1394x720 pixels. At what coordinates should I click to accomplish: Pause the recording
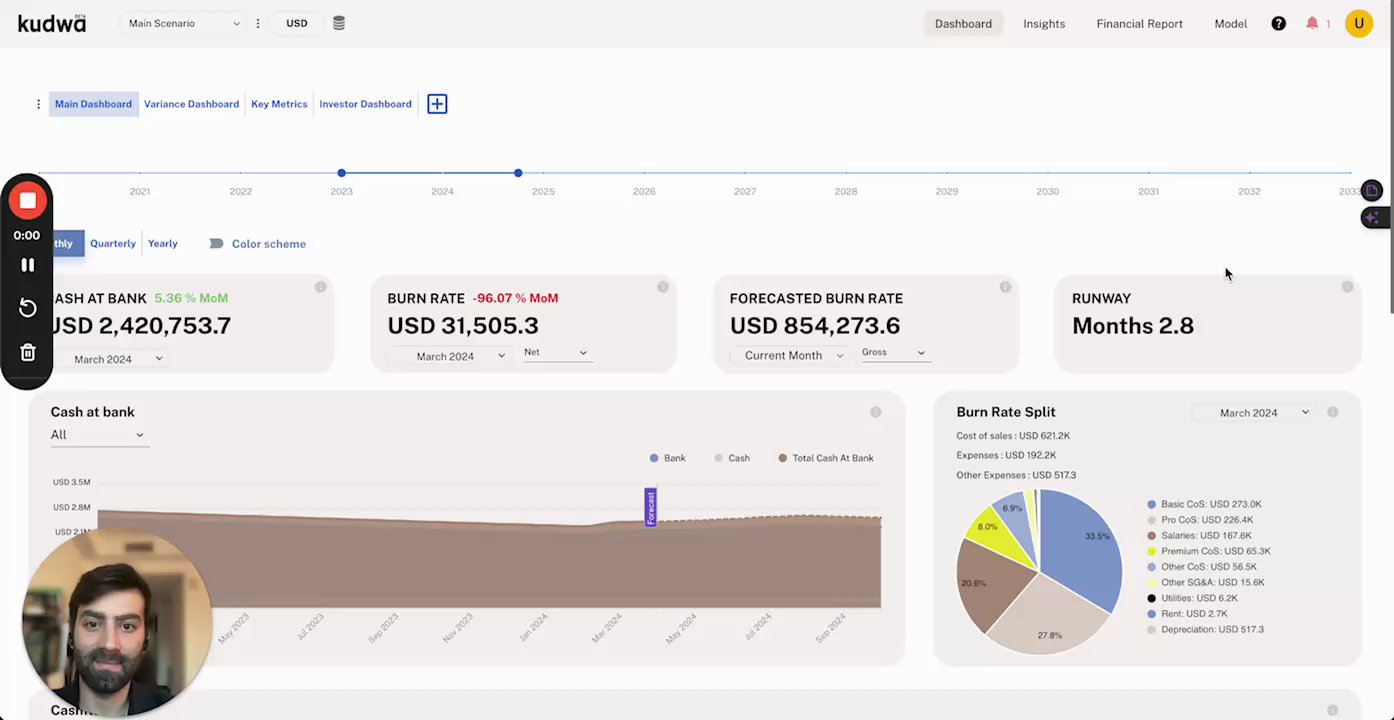click(x=28, y=265)
